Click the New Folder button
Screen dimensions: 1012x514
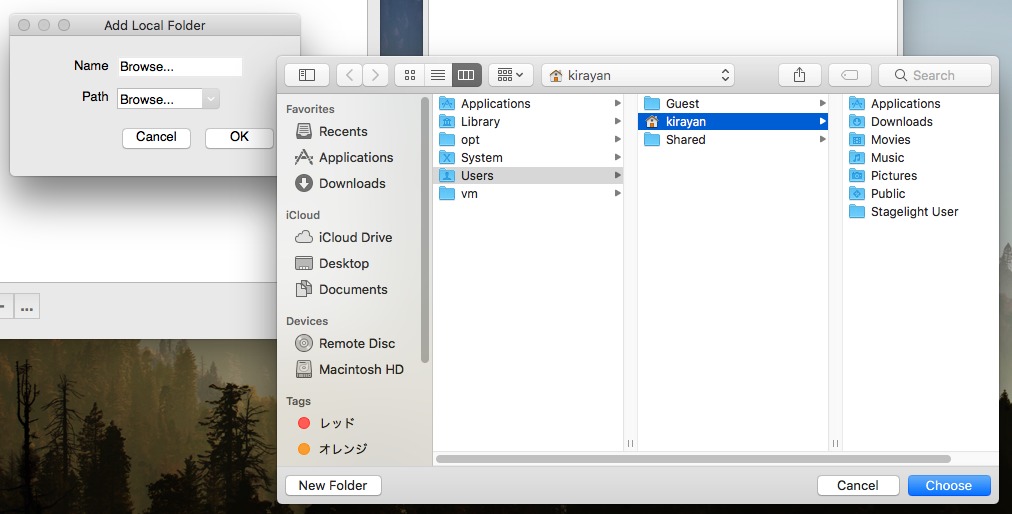333,486
